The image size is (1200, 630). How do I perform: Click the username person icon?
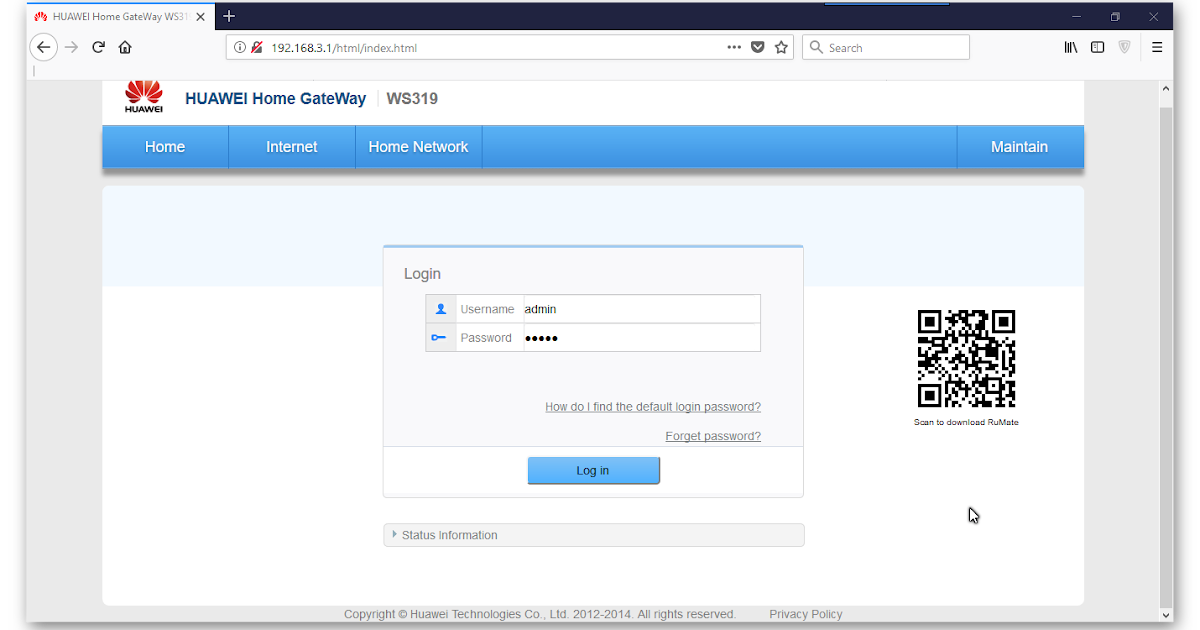click(x=440, y=308)
